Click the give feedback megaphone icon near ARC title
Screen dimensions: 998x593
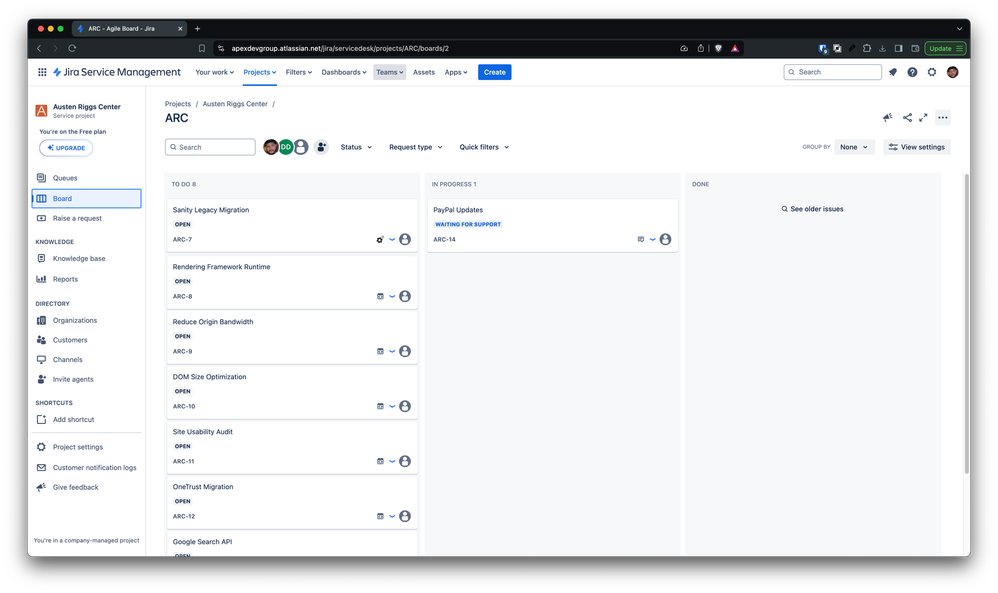click(887, 118)
